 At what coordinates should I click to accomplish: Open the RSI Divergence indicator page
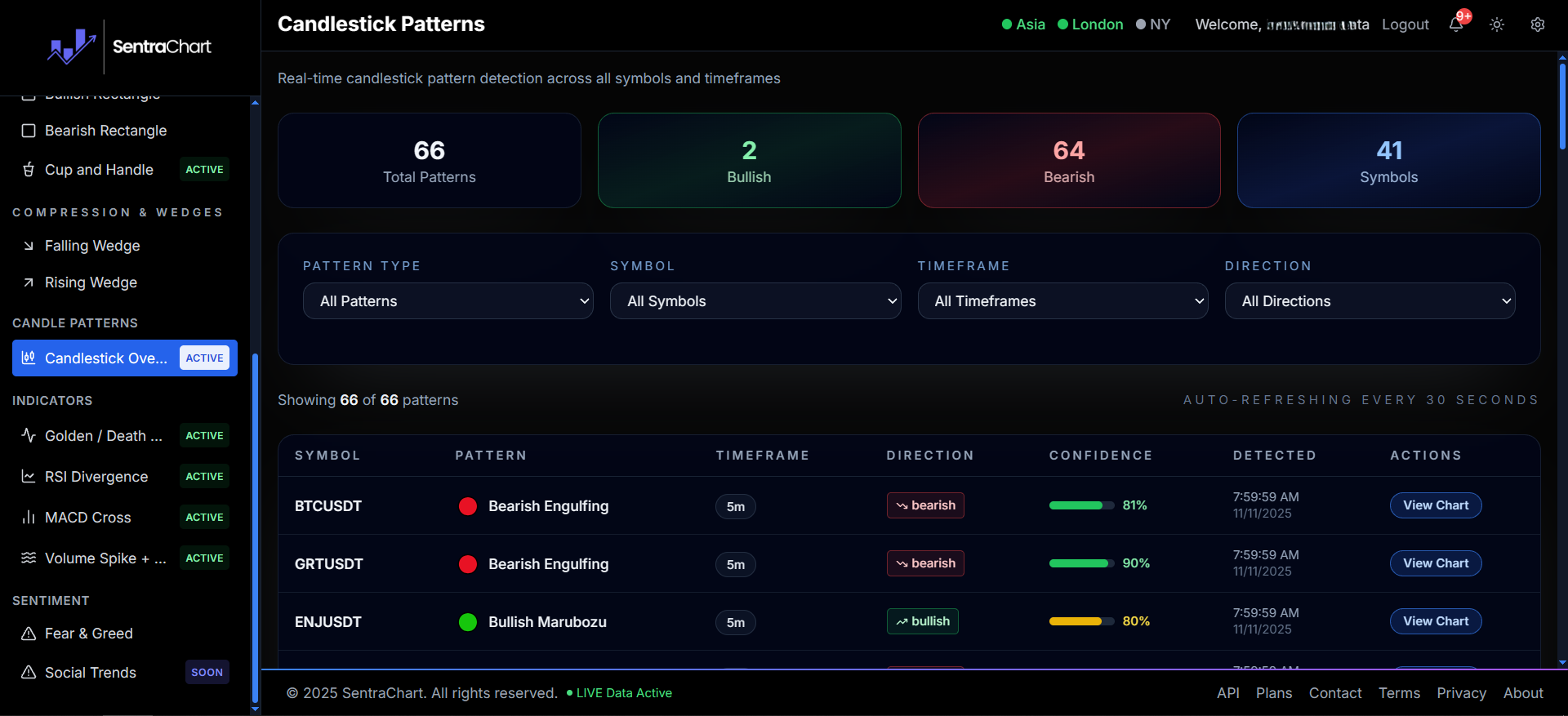tap(125, 476)
